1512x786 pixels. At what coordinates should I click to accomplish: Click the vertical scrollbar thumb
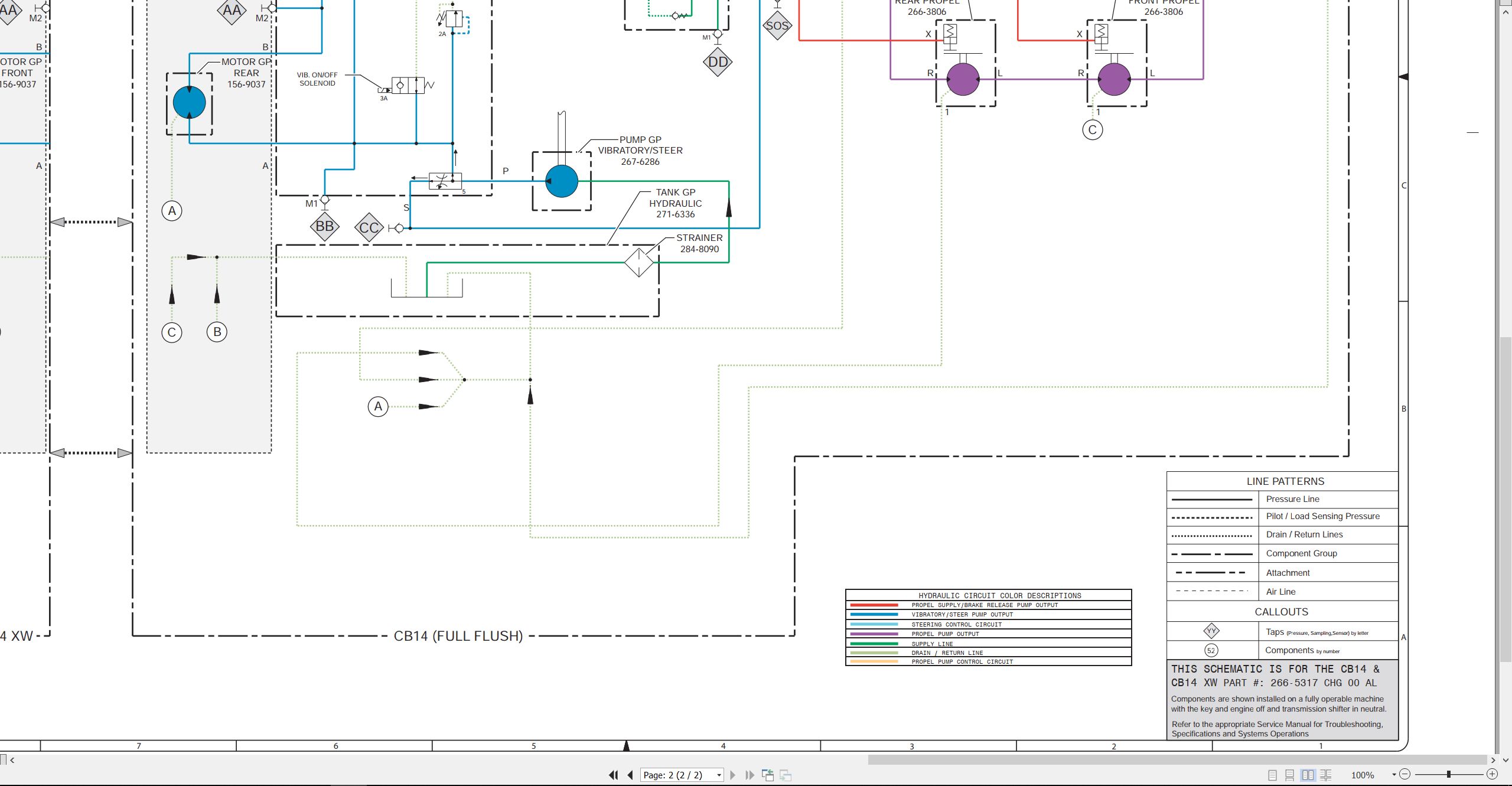tap(1506, 501)
